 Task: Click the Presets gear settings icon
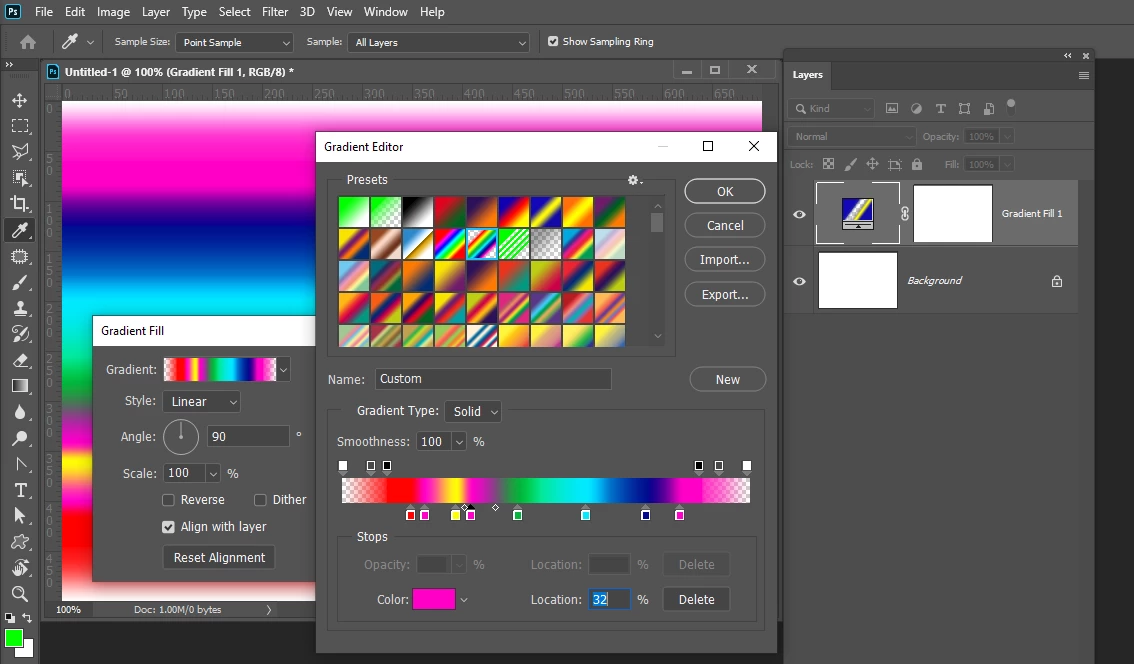coord(634,180)
